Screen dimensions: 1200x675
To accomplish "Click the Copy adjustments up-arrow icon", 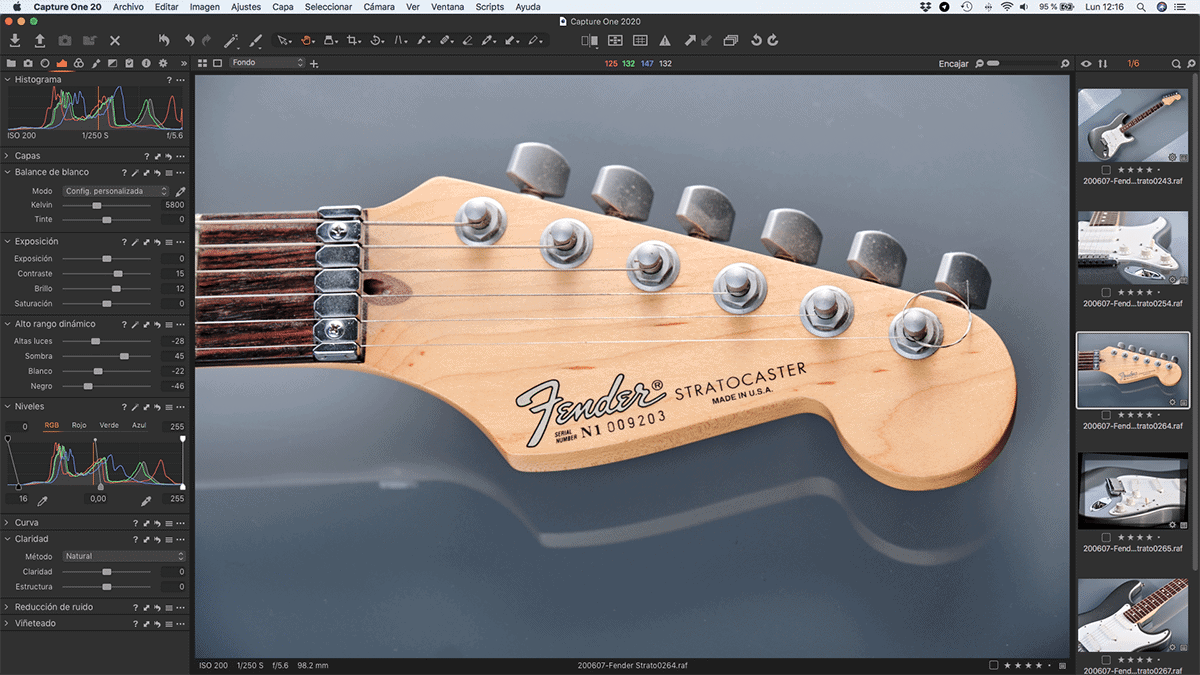I will [x=690, y=41].
